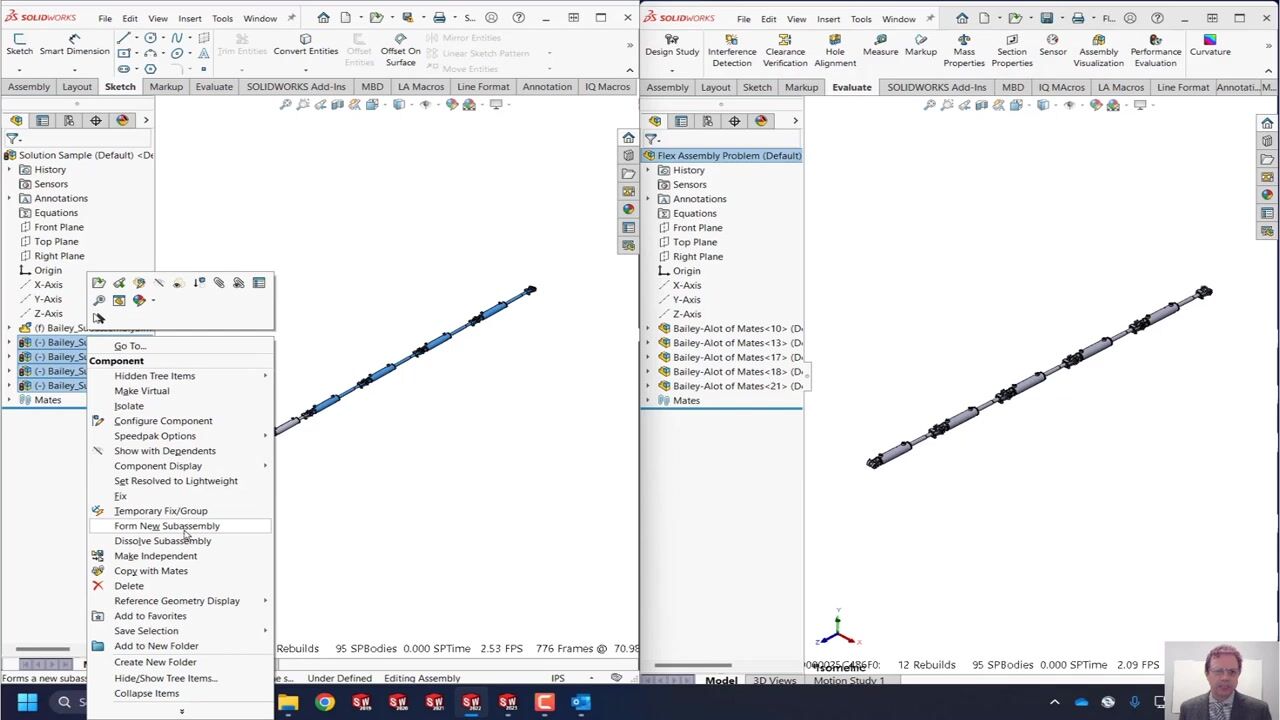
Task: Toggle Temporary Fix/Group option
Action: point(160,511)
